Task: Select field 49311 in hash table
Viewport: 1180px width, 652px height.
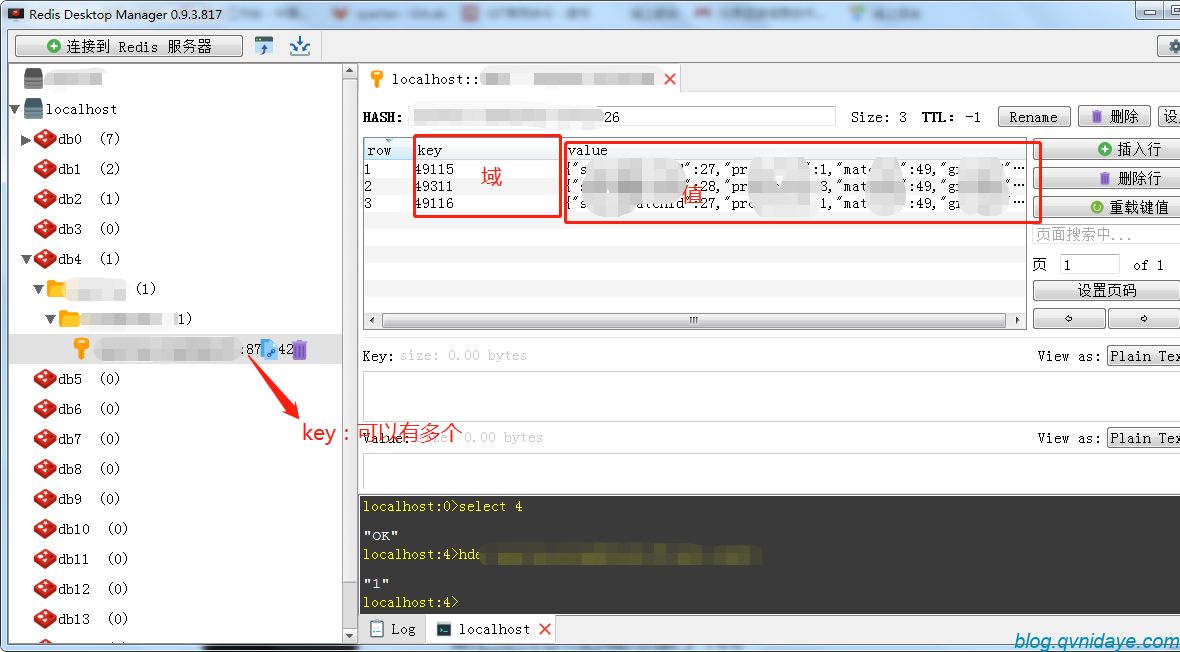Action: tap(434, 186)
